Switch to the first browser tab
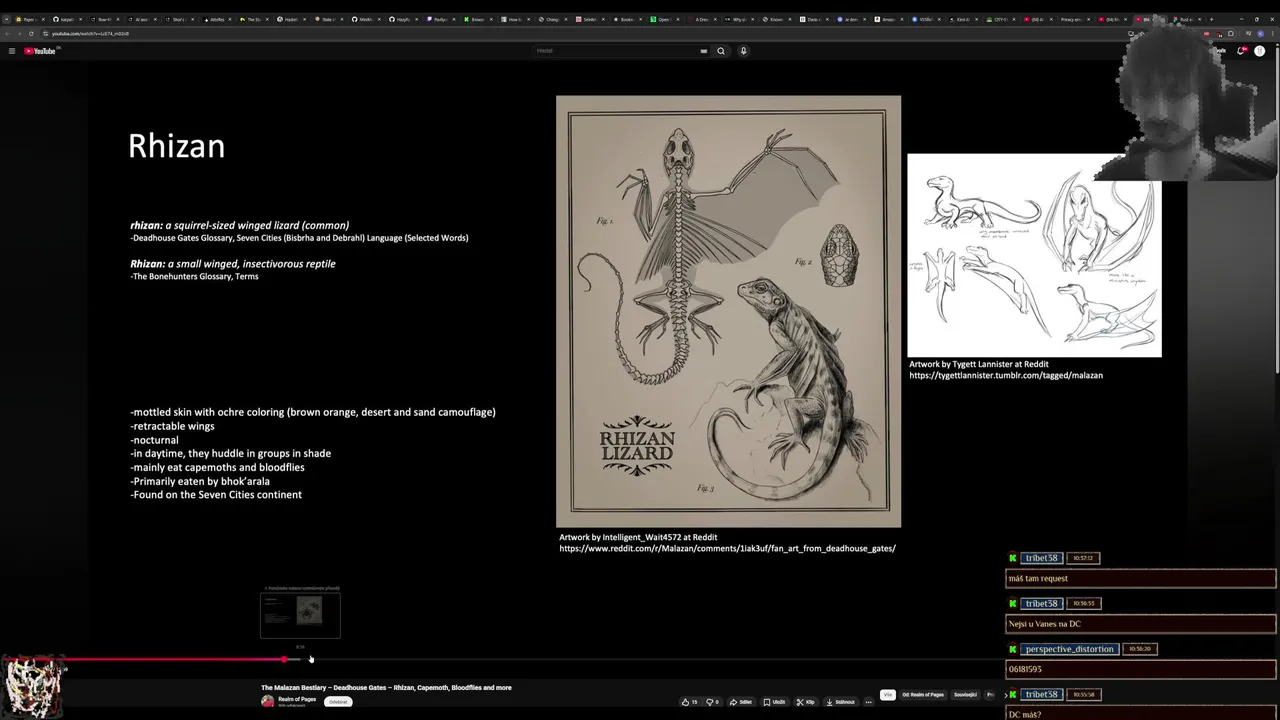Screen dimensions: 1280x720 28,19
